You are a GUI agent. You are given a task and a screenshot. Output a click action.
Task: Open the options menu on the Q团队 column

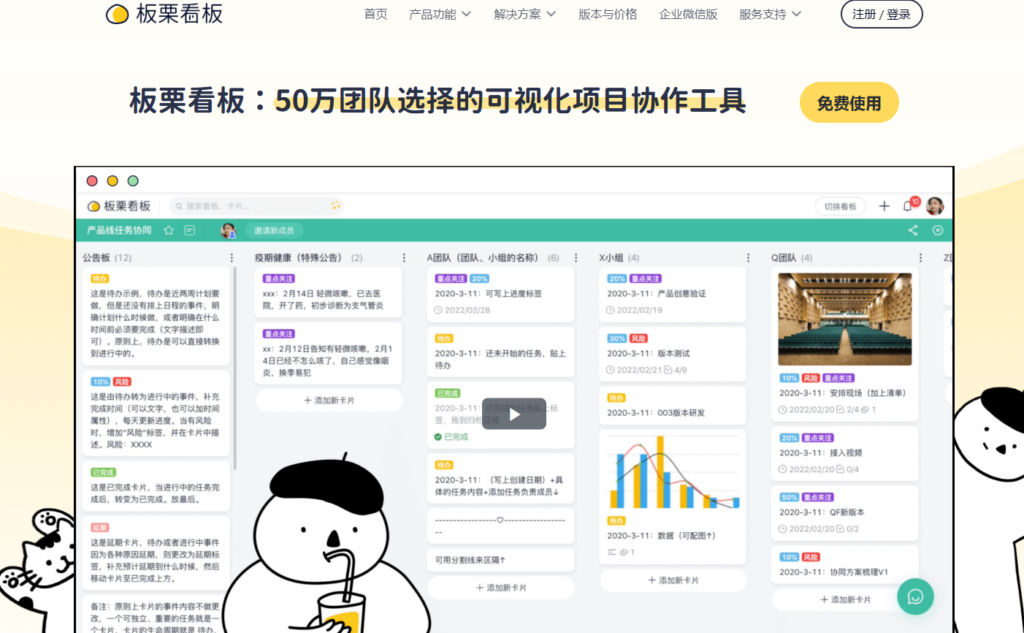[919, 257]
